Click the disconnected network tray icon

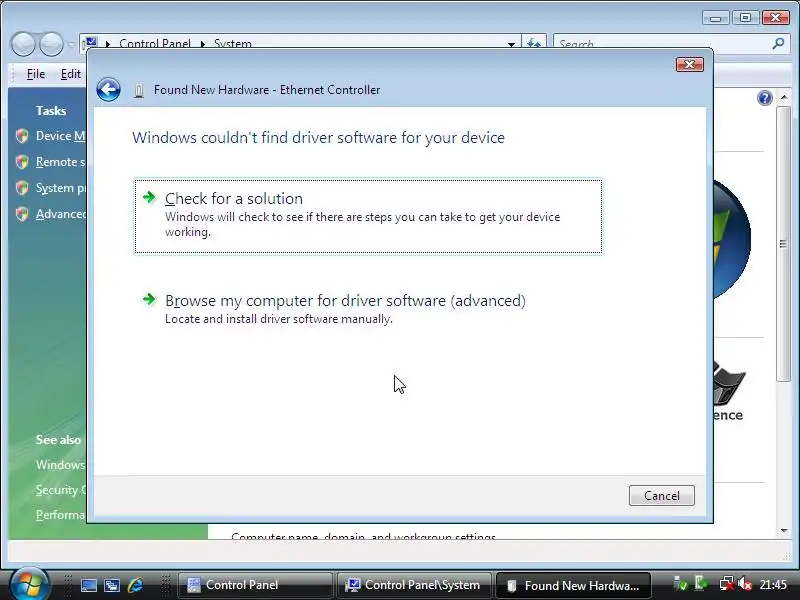coord(726,584)
